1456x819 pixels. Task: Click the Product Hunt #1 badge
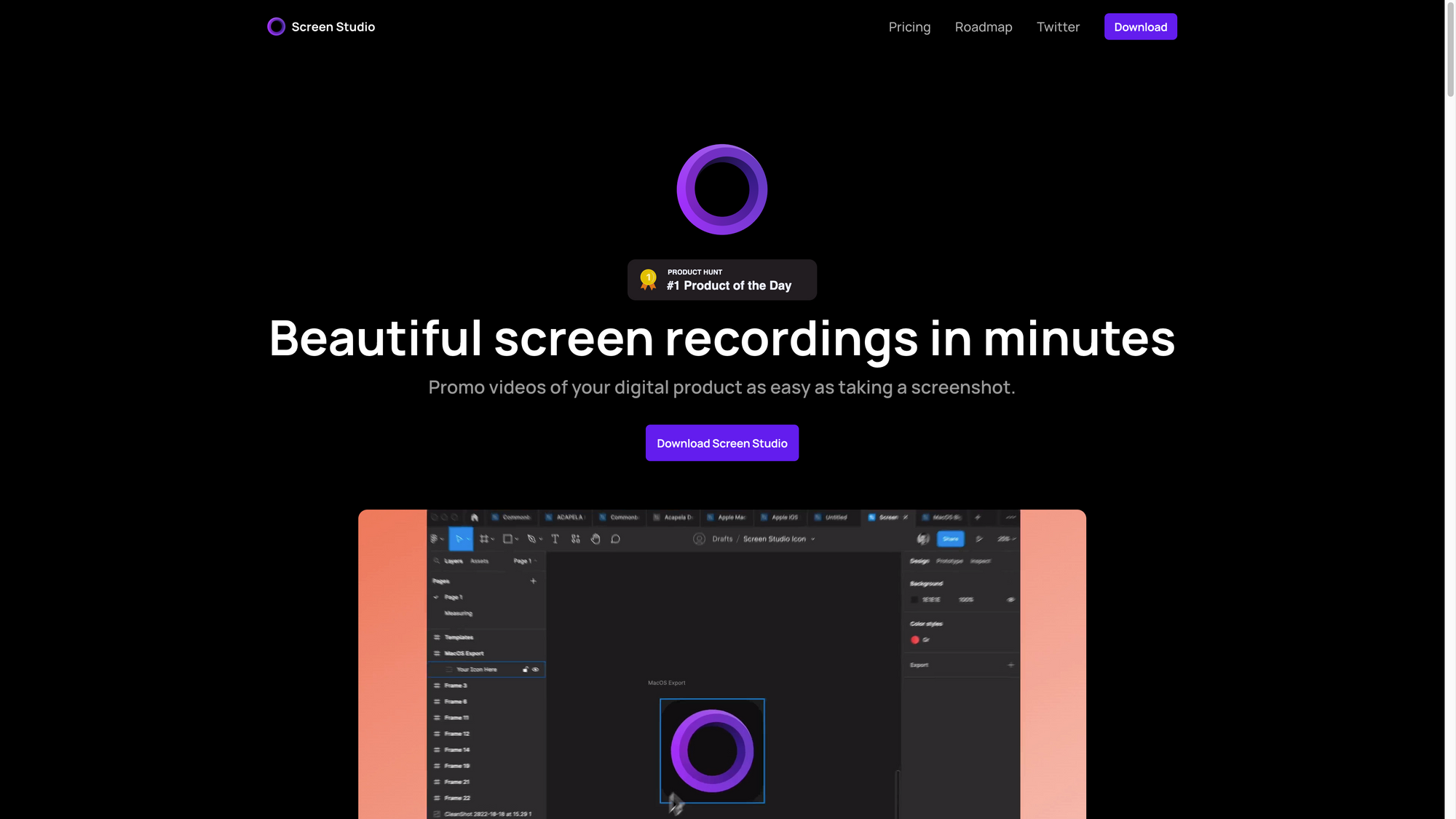tap(721, 280)
